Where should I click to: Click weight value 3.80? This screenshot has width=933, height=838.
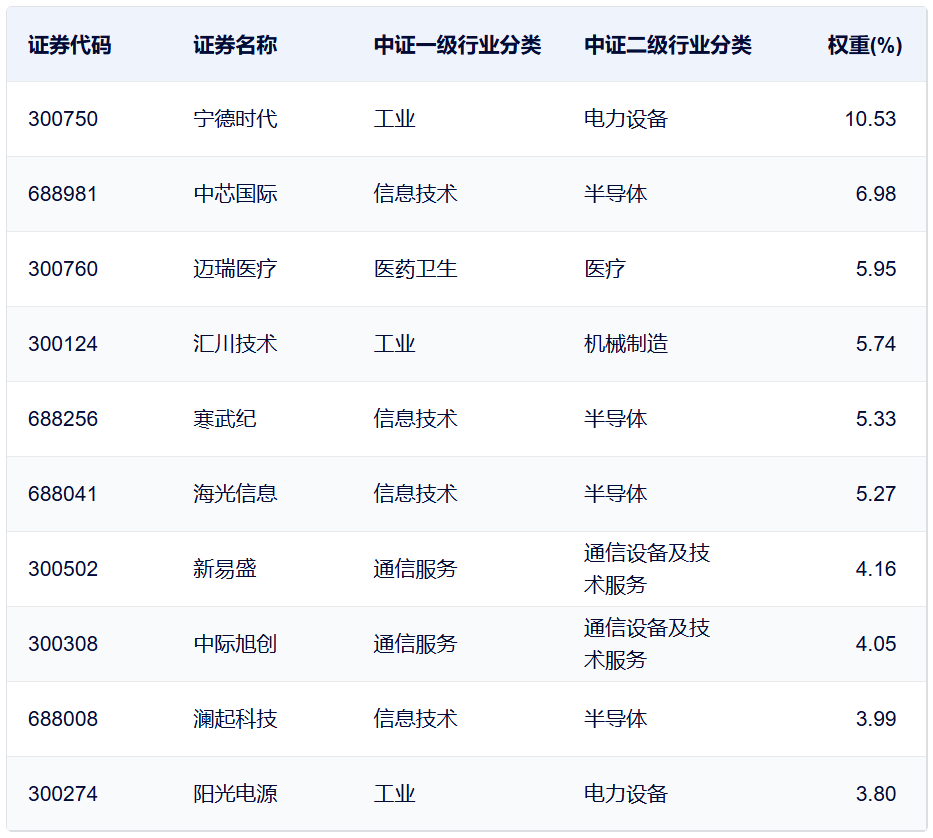tap(876, 794)
